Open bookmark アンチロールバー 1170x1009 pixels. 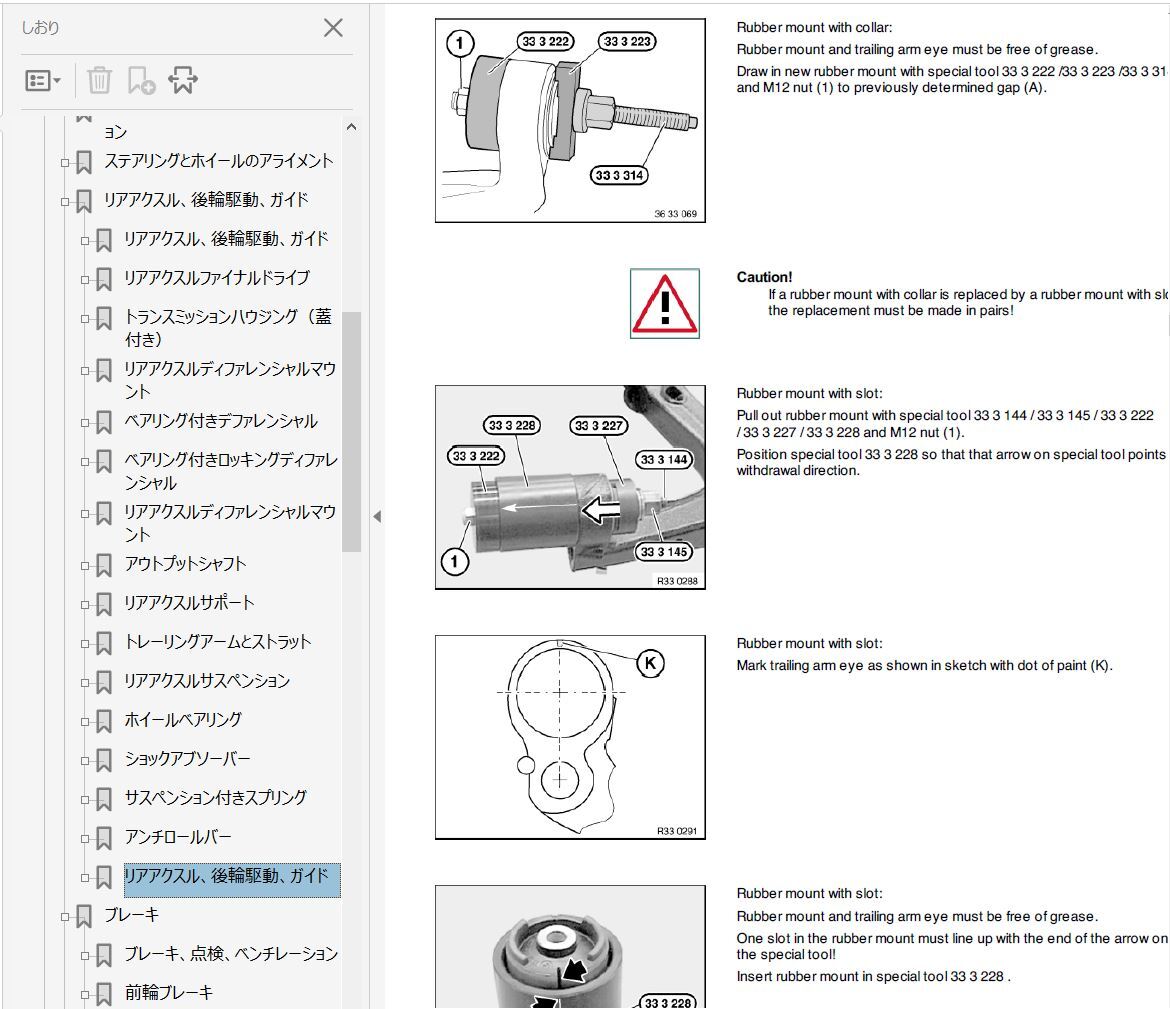click(178, 837)
